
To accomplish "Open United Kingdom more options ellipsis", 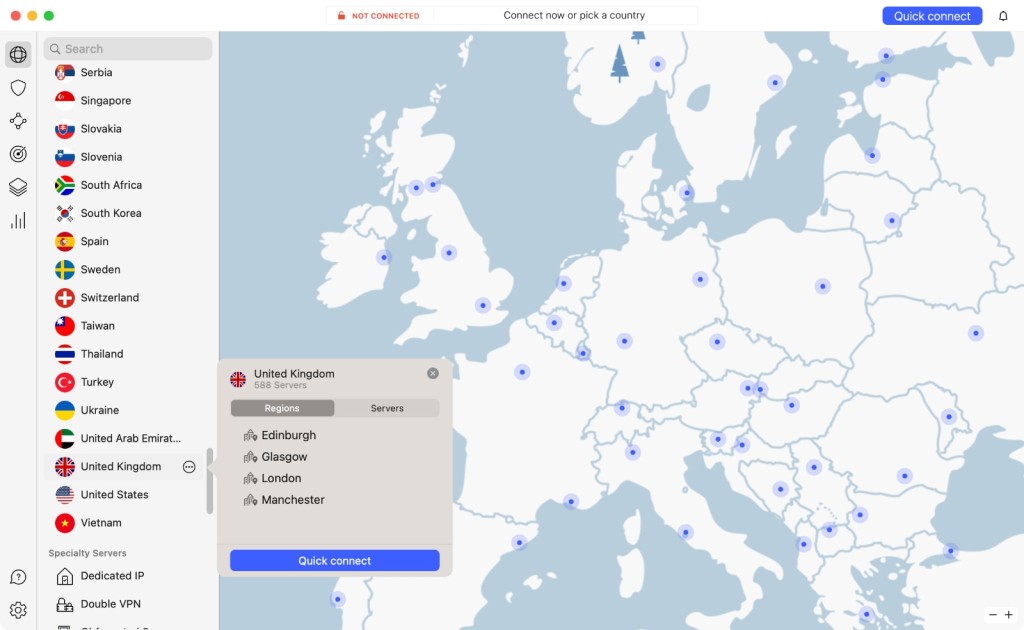I will click(x=189, y=467).
